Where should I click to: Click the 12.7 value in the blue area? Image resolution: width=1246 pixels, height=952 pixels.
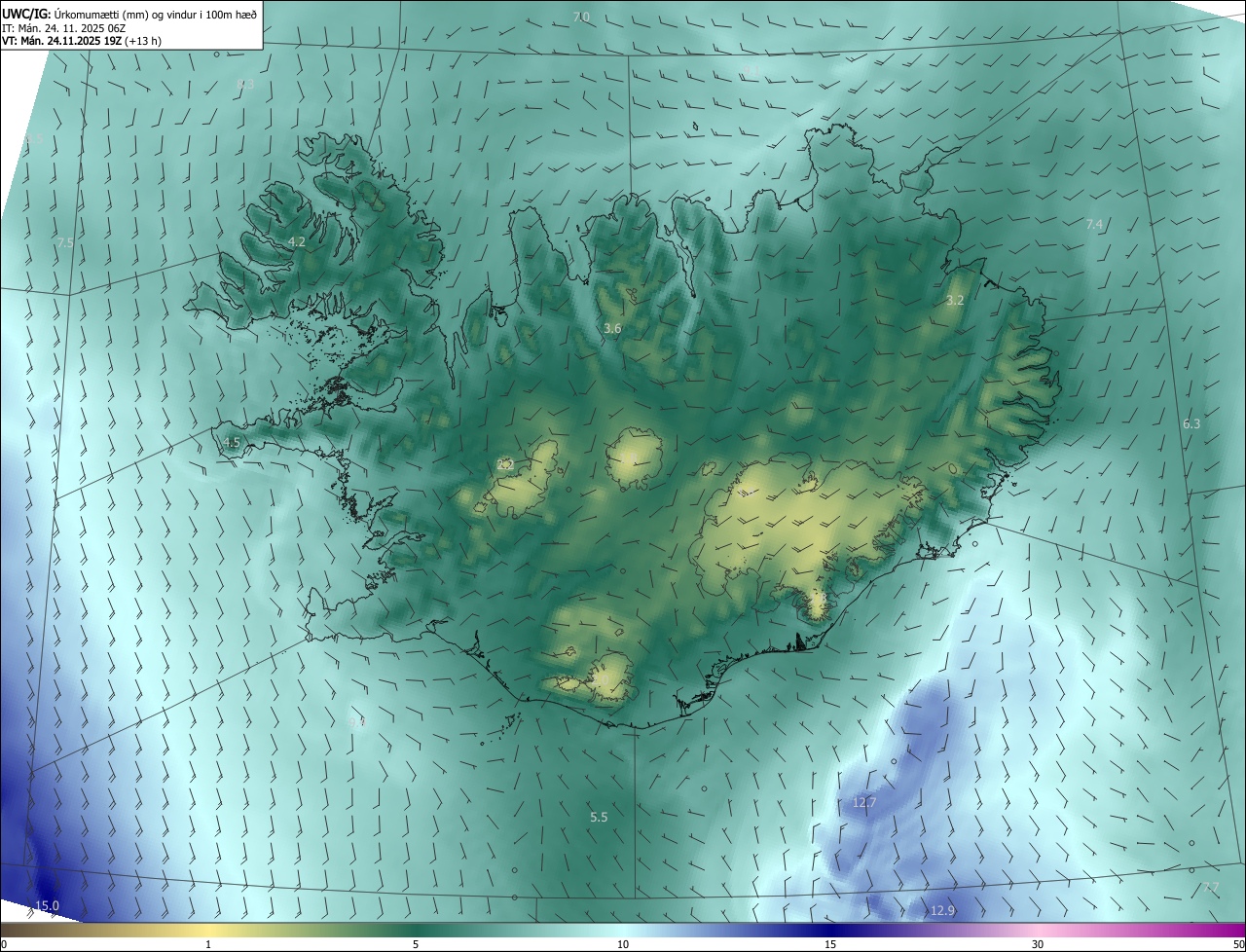click(x=864, y=803)
